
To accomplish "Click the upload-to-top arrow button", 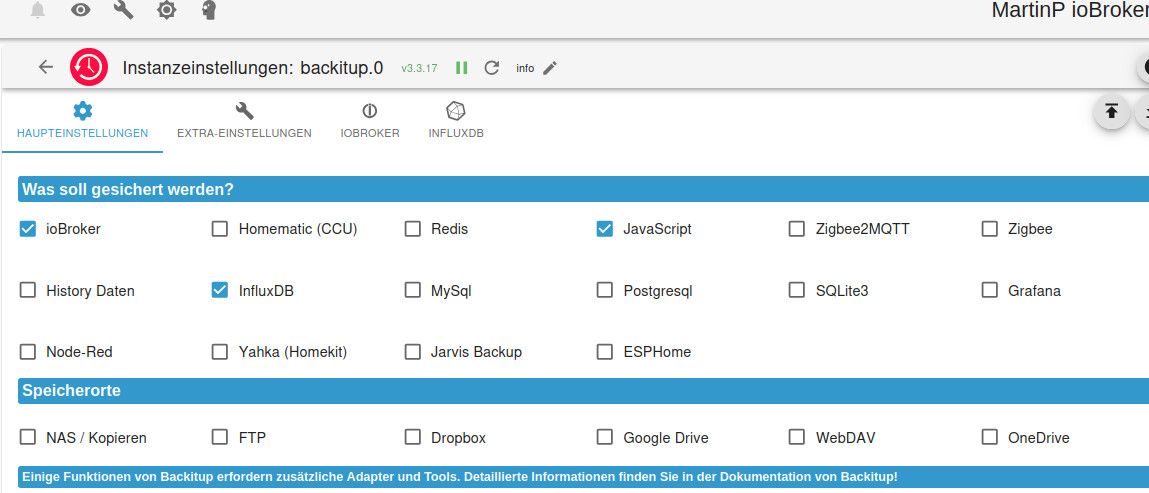I will point(1112,112).
